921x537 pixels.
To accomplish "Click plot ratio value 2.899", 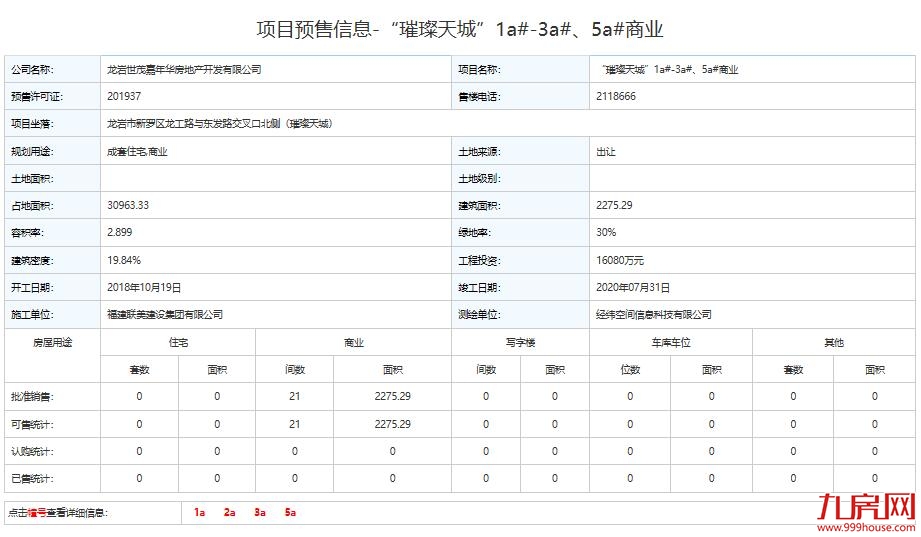I will [x=119, y=232].
